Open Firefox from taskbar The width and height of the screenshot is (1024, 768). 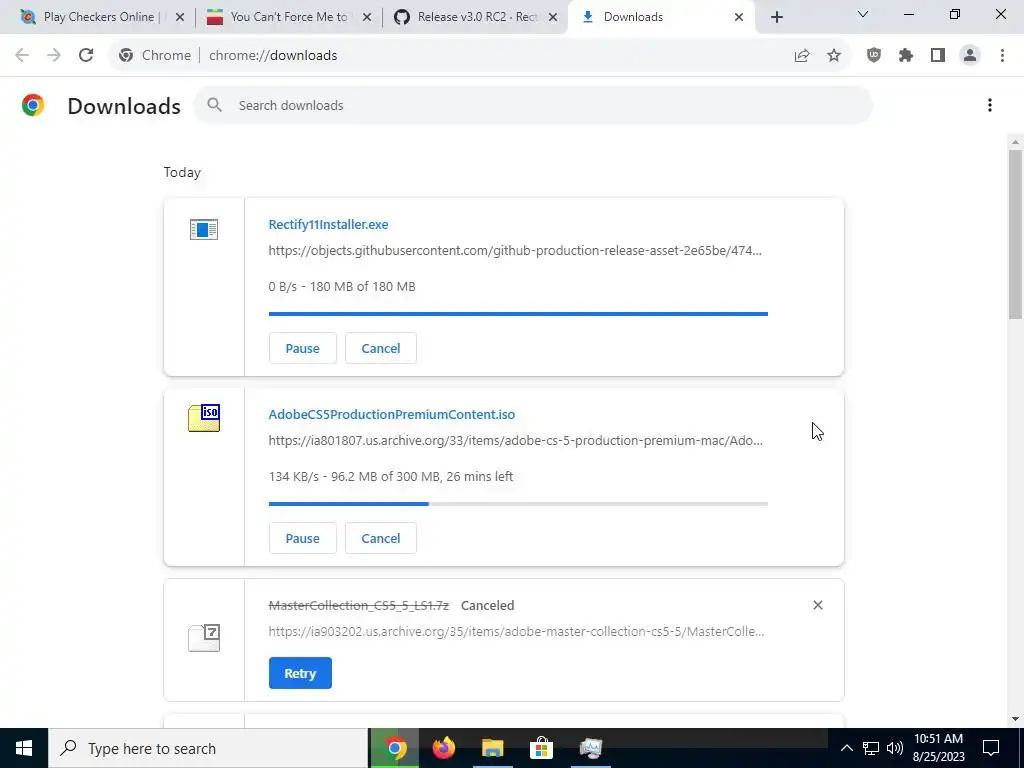[444, 748]
